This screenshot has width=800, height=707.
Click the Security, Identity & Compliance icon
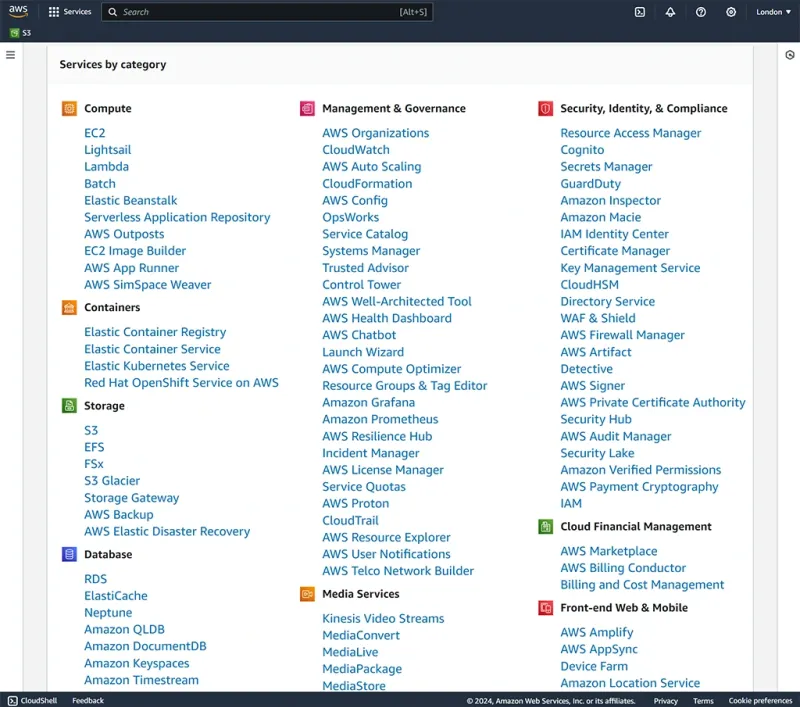545,108
